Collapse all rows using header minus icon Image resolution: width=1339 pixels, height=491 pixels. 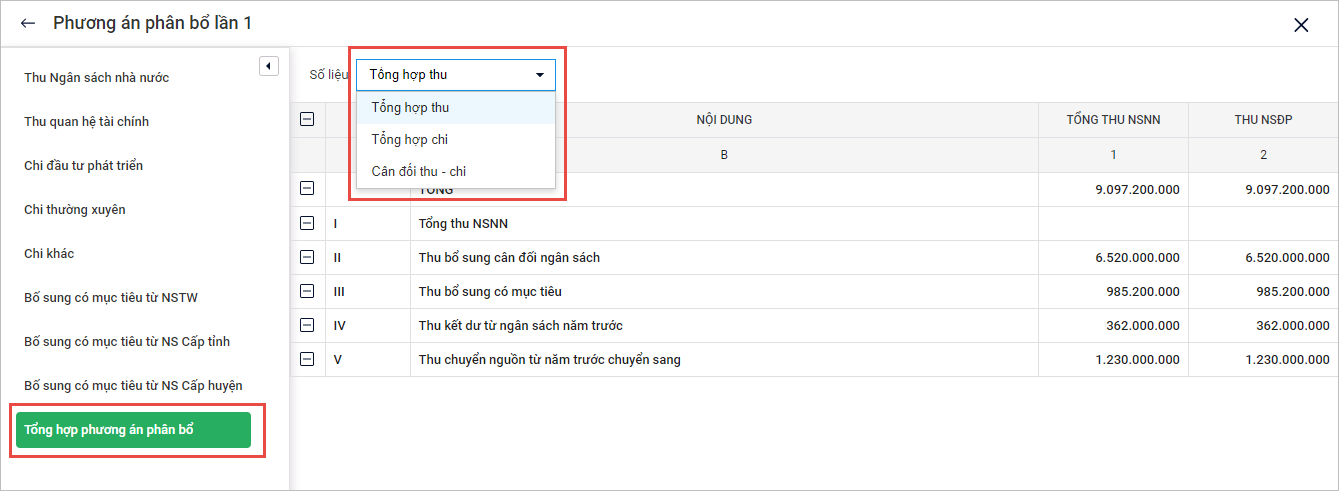pyautogui.click(x=308, y=120)
